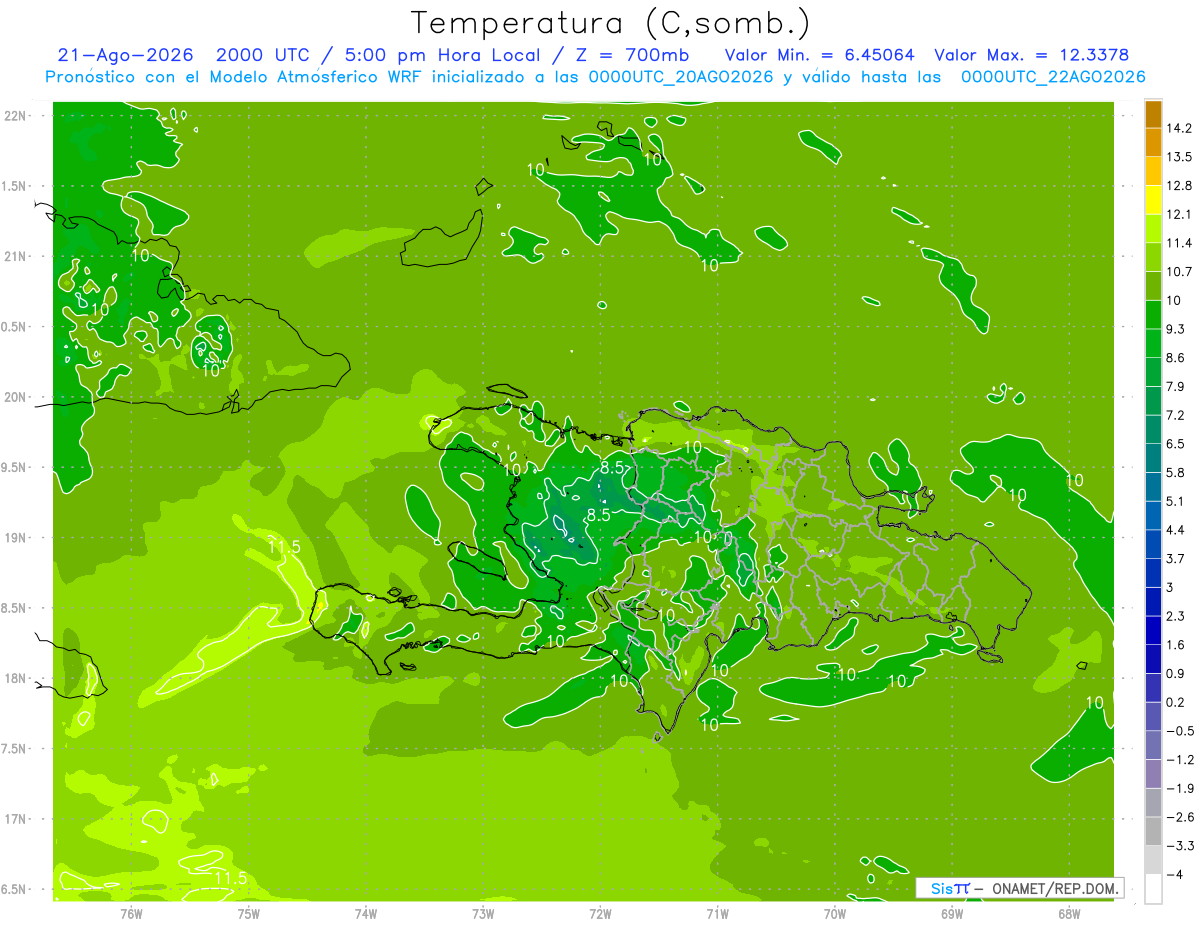Click the "73W" longitude axis label

tap(483, 913)
